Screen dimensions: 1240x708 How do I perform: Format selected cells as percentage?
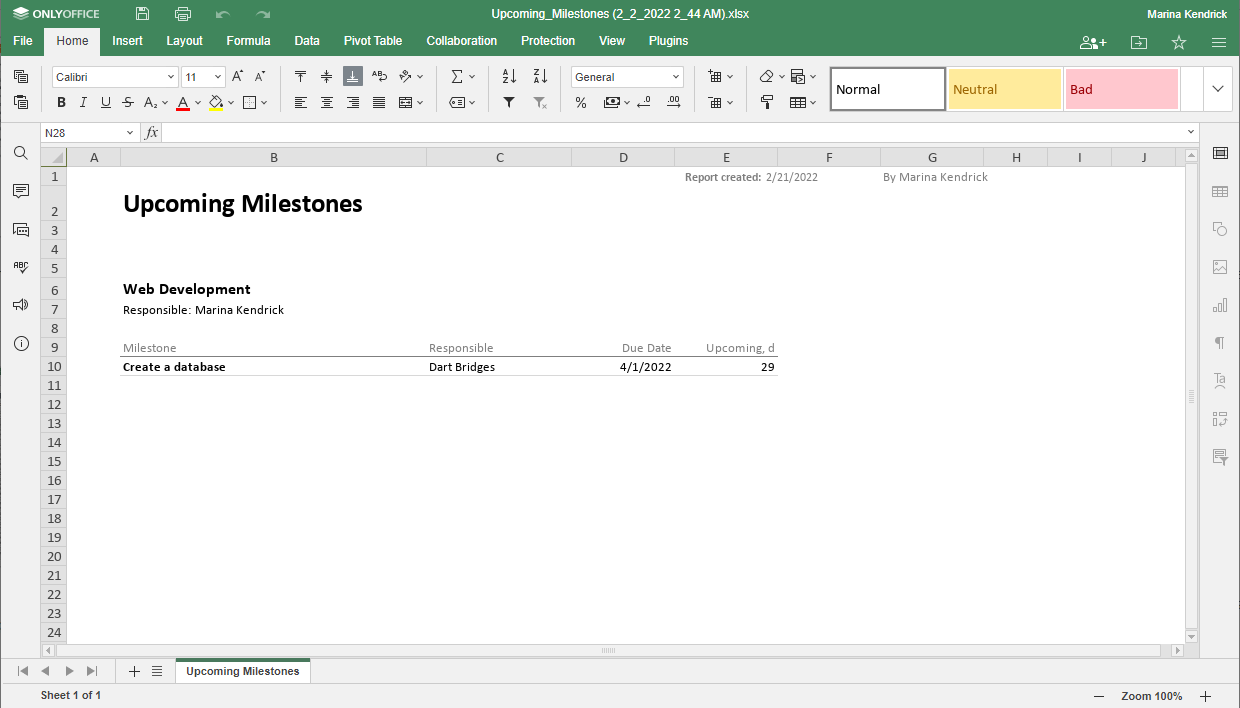(x=580, y=102)
